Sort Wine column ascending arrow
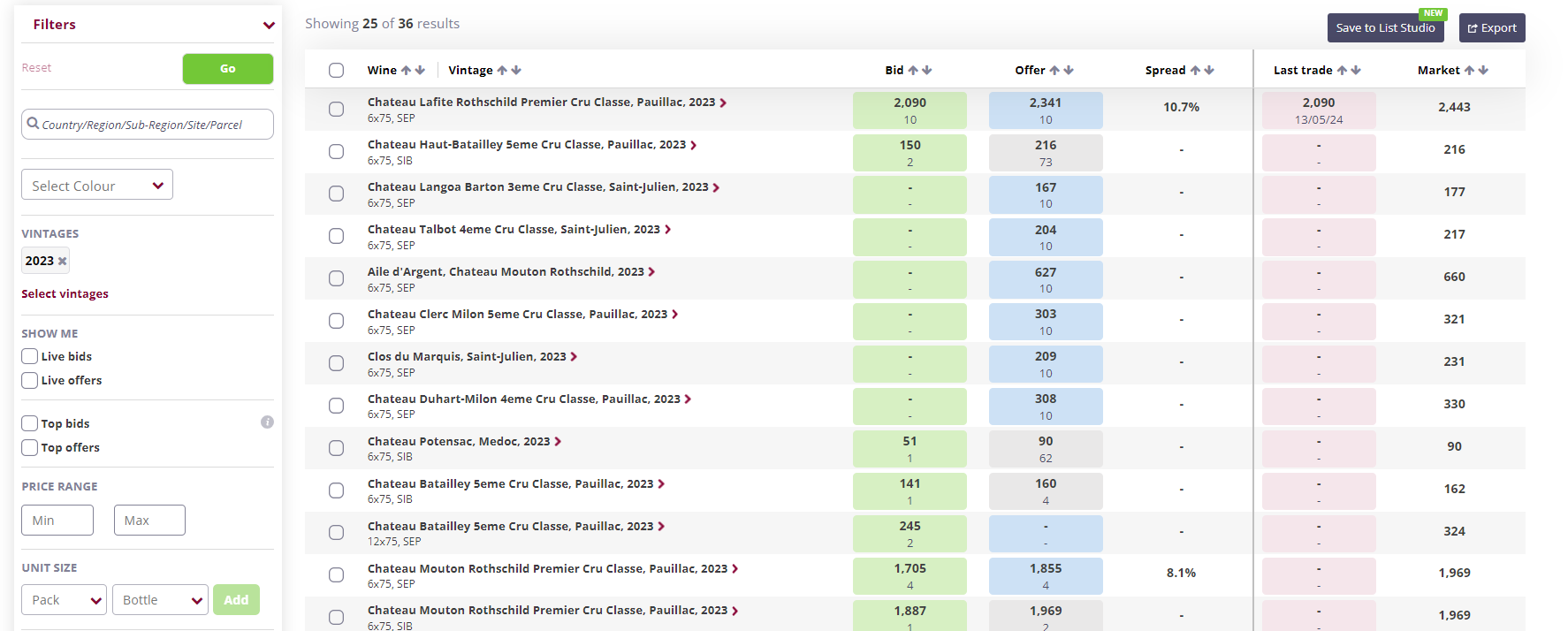This screenshot has height=631, width=1568. (x=406, y=70)
